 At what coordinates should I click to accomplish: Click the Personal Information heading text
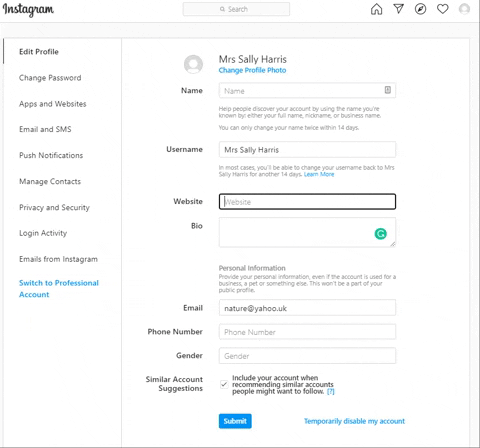pos(252,268)
